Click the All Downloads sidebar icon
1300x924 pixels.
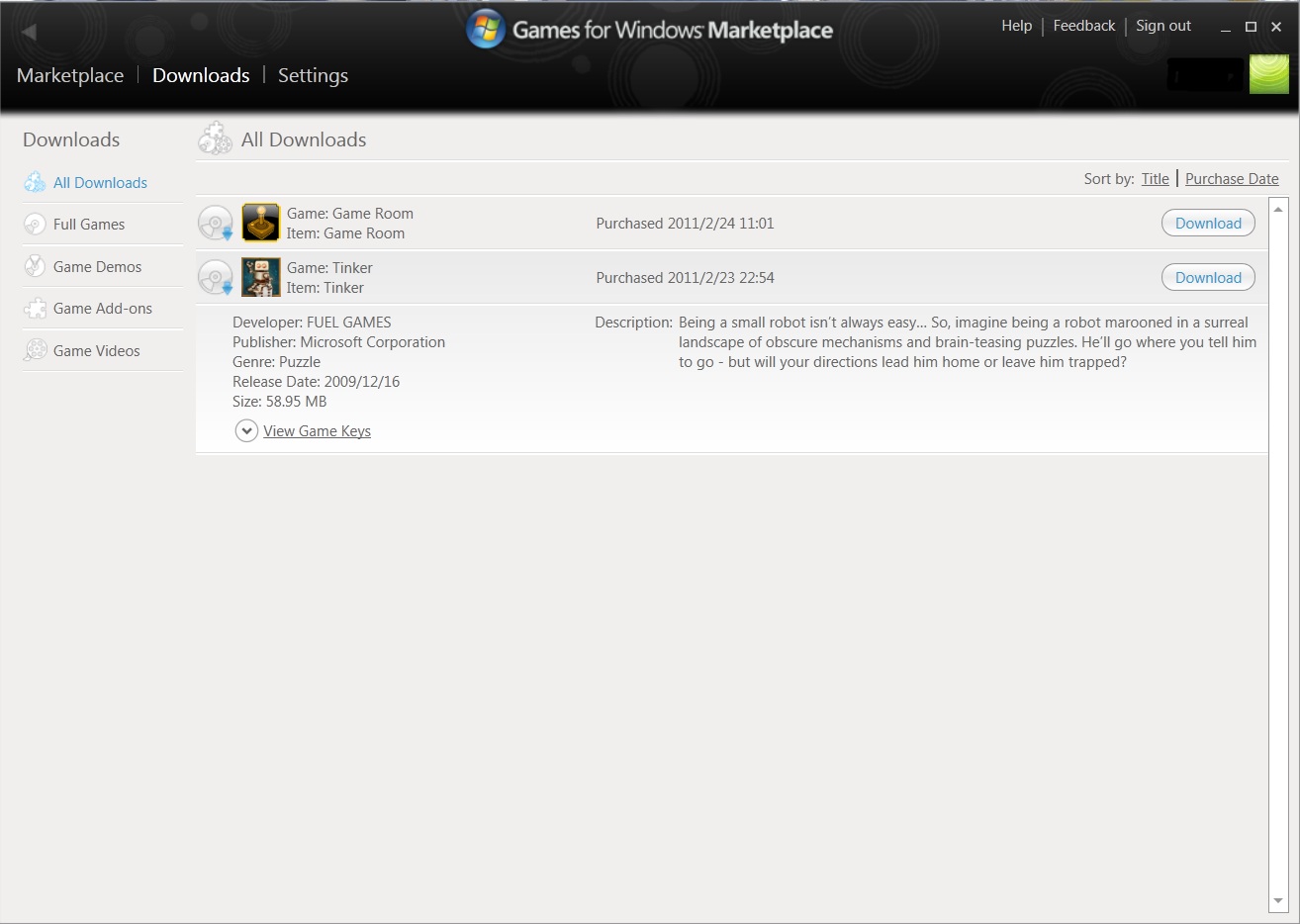35,182
